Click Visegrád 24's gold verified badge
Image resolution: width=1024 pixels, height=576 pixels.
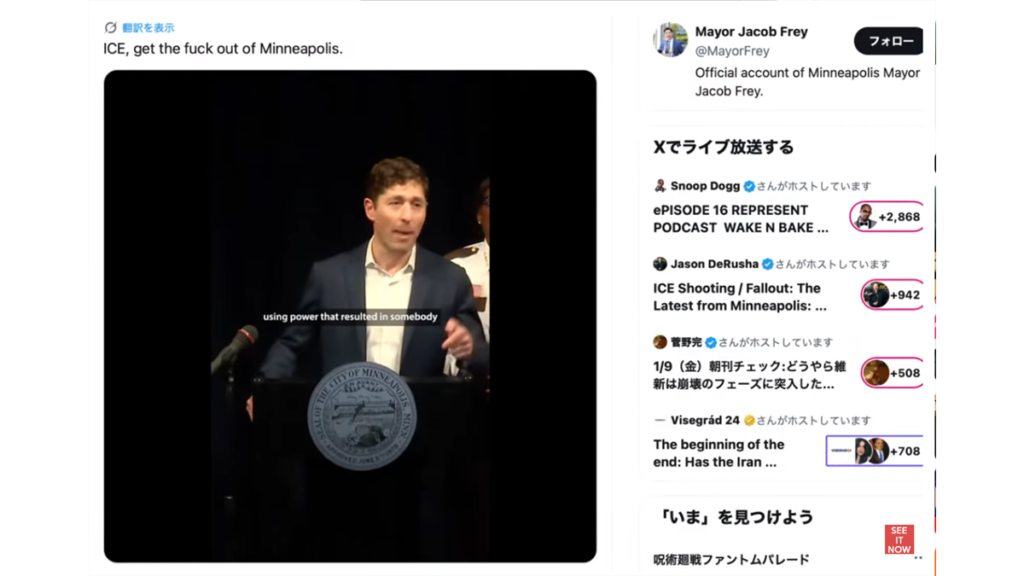tap(749, 421)
